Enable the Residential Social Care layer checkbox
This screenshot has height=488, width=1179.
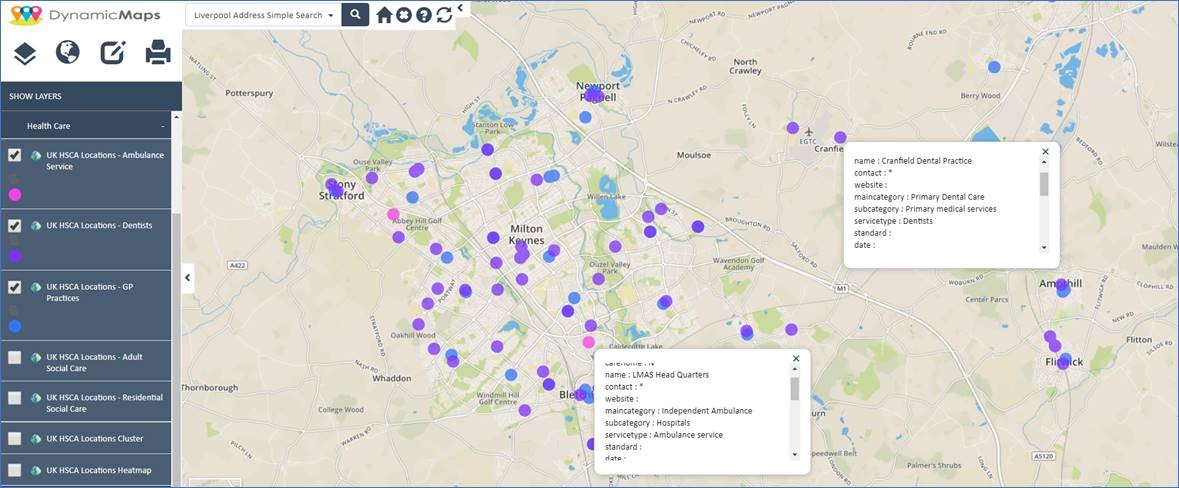coord(14,399)
